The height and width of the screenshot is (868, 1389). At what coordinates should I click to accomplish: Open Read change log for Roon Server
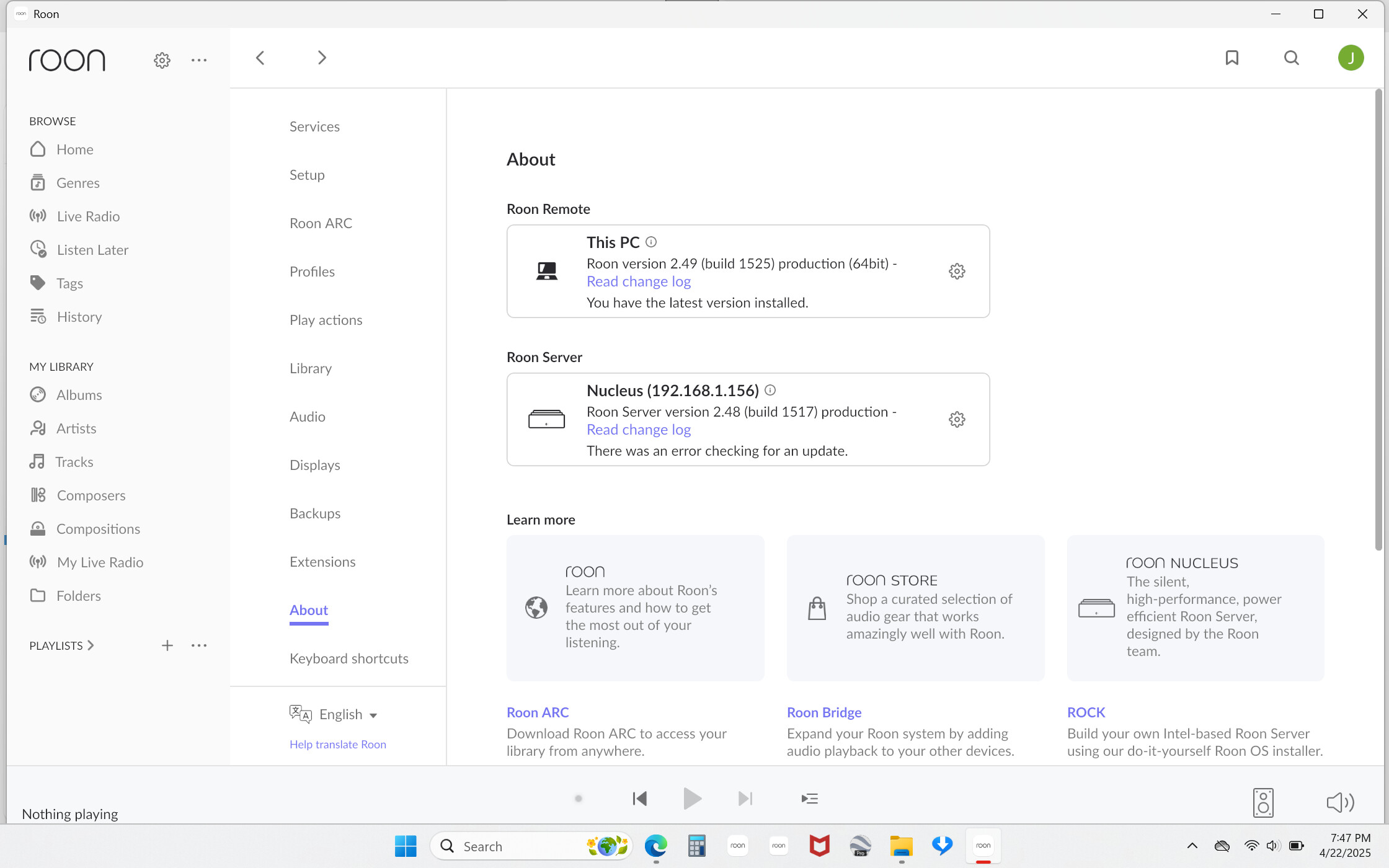[639, 430]
